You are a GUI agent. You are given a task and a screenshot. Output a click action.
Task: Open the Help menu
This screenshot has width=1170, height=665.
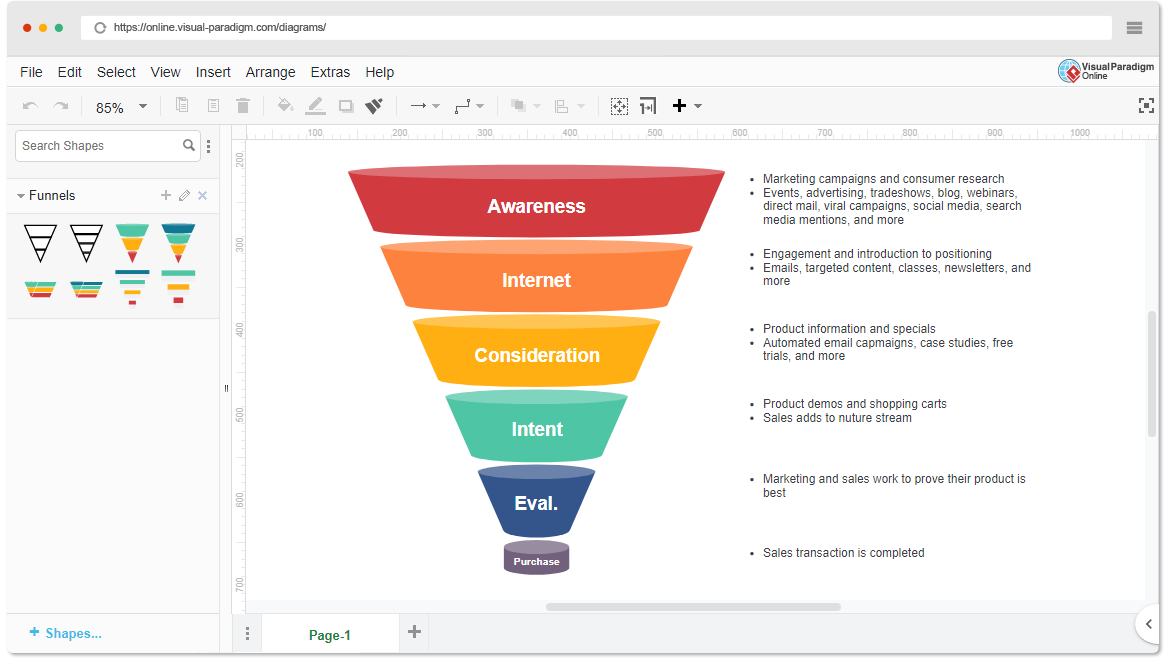click(x=379, y=72)
